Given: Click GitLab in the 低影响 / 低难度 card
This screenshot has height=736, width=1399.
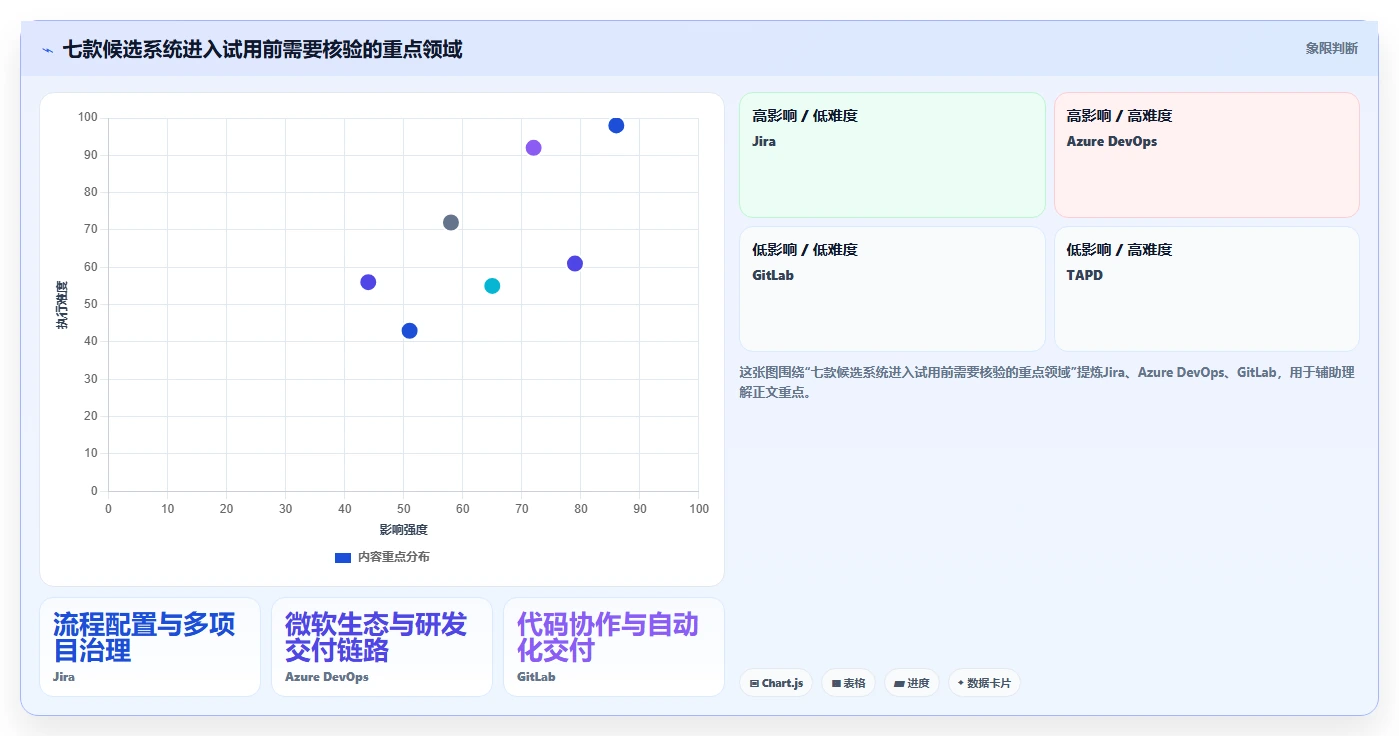Looking at the screenshot, I should tap(773, 275).
